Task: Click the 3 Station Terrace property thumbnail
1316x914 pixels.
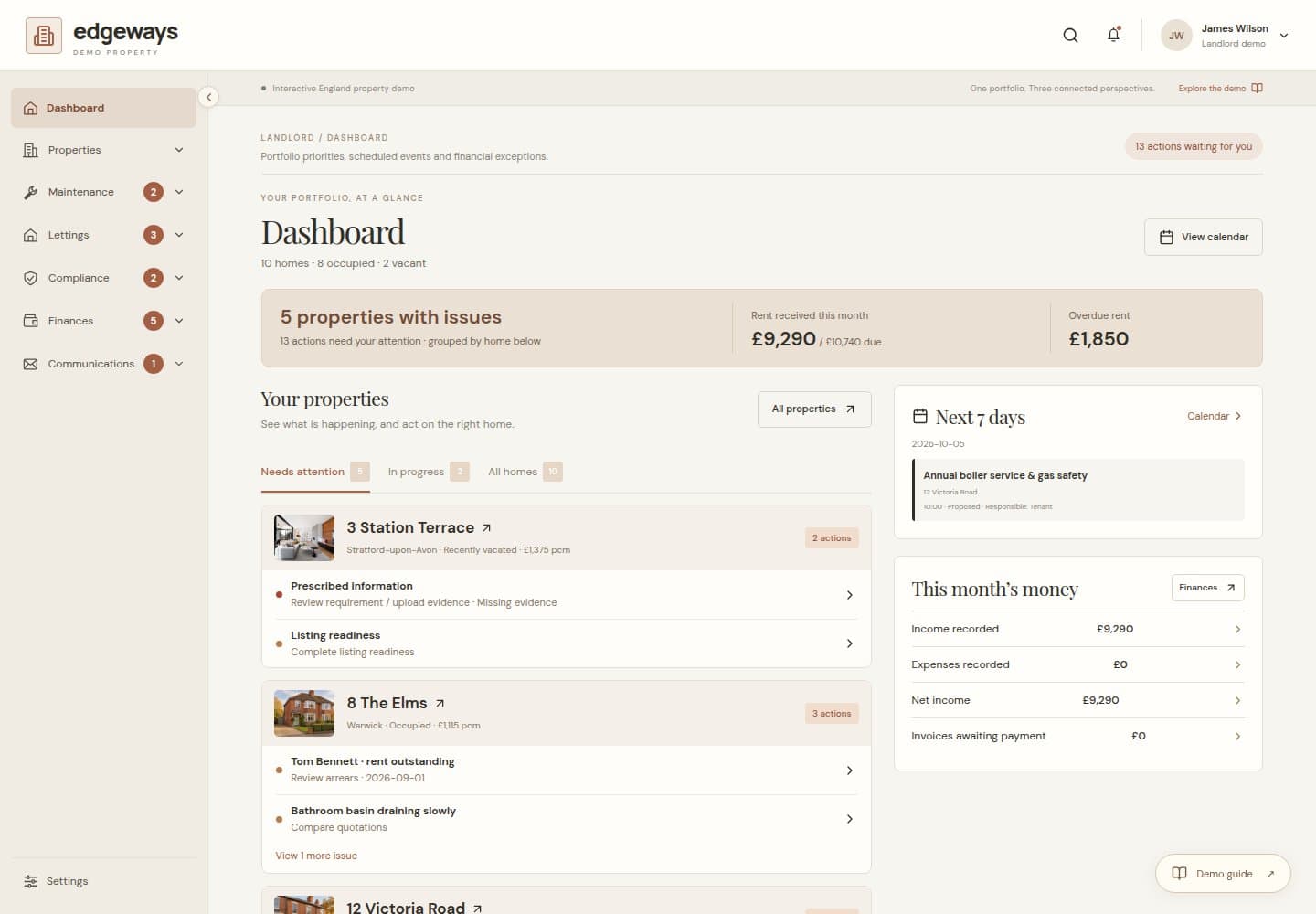Action: pyautogui.click(x=304, y=537)
